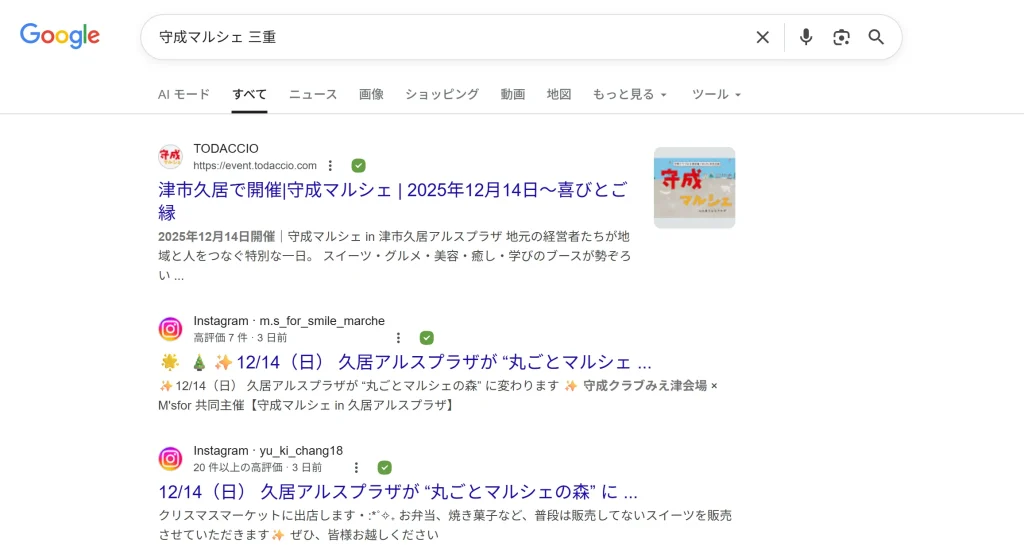
Task: Click Instagram icon for m.s_for_smile_marche result
Action: click(170, 329)
